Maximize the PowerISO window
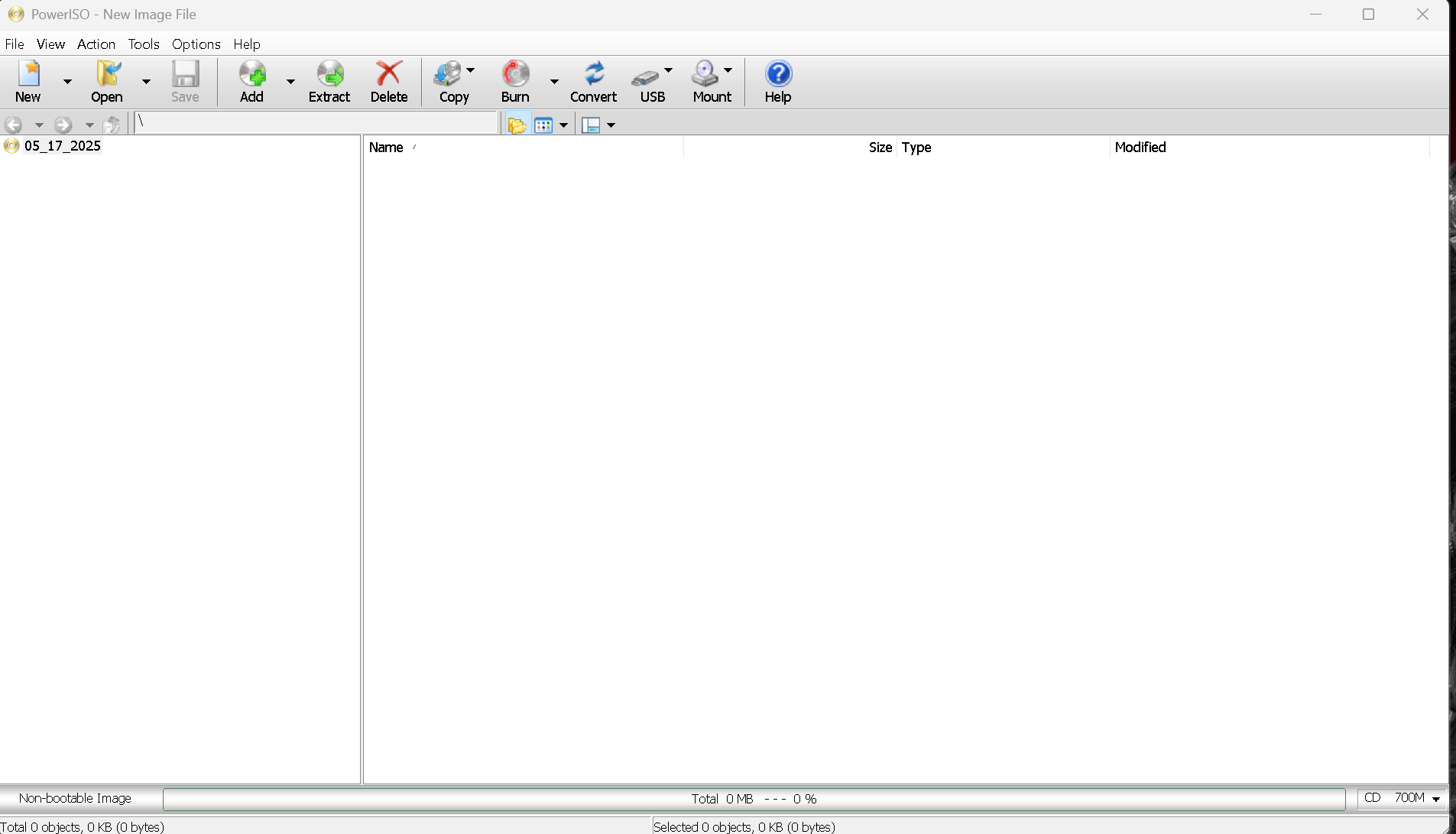The width and height of the screenshot is (1456, 834). pyautogui.click(x=1369, y=14)
